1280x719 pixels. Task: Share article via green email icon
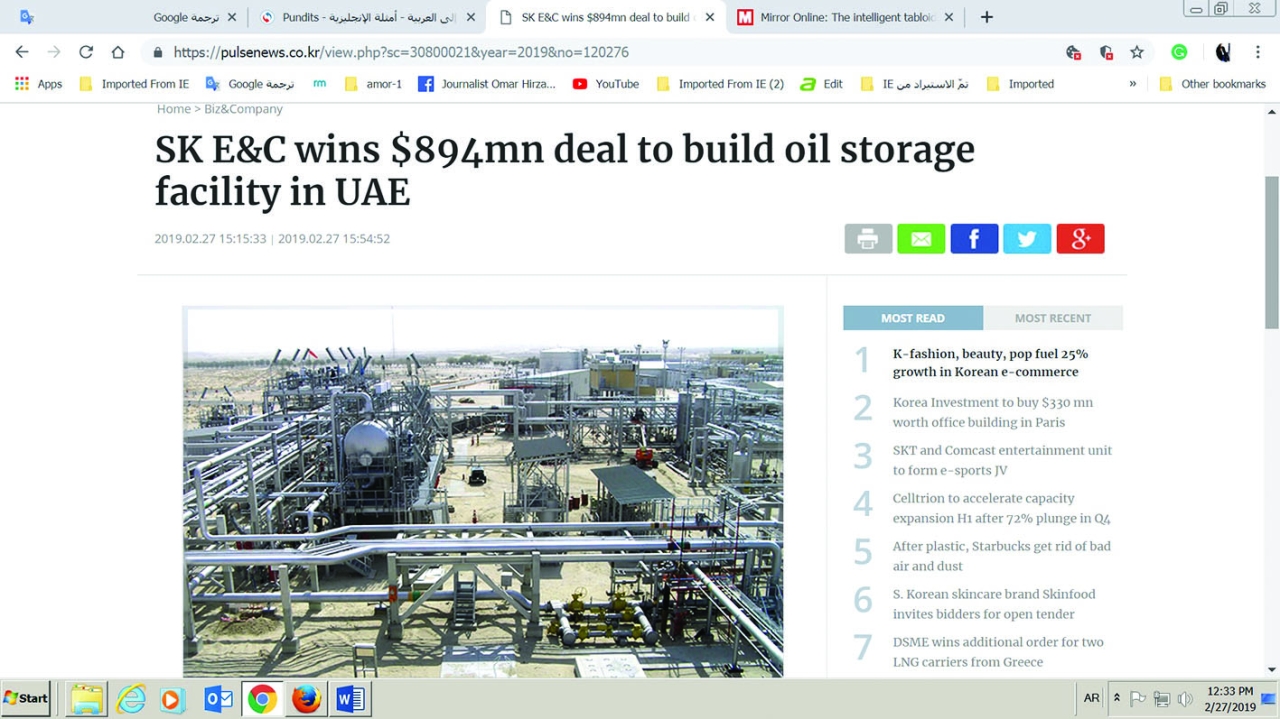[x=921, y=239]
